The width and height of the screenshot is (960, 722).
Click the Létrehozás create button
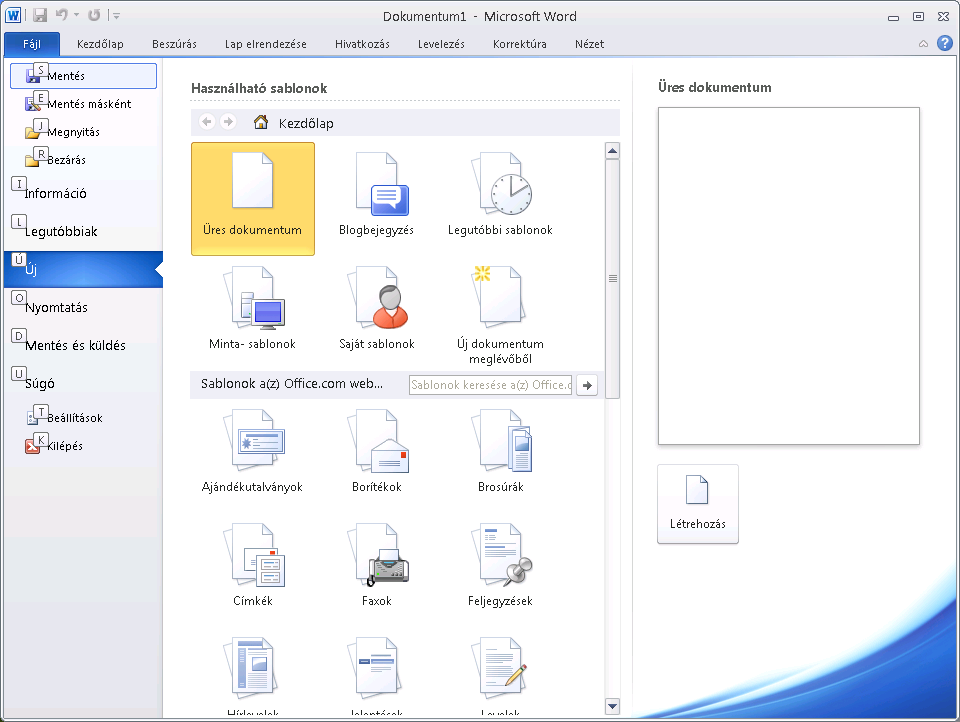(x=698, y=504)
